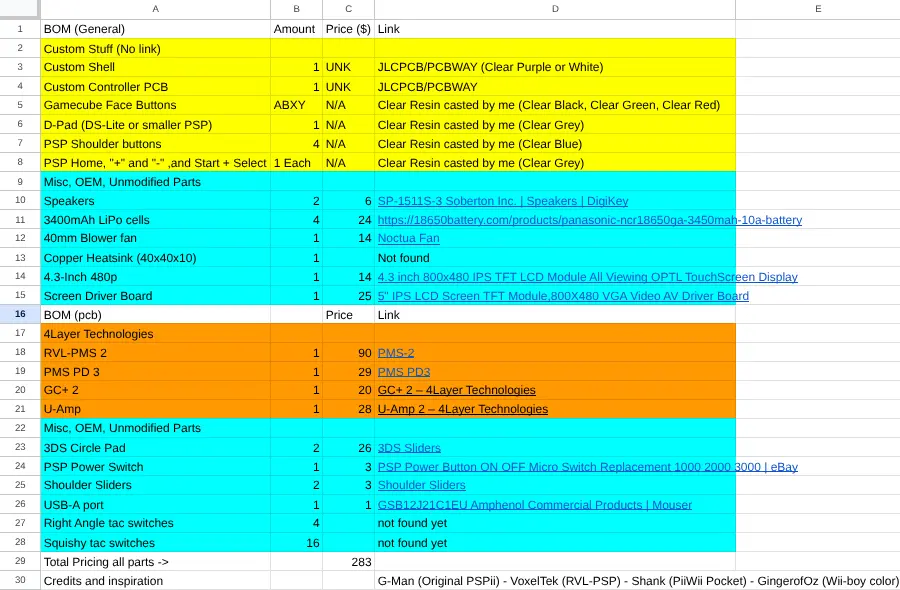This screenshot has height=590, width=900.
Task: Open the 3DS Sliders link
Action: pyautogui.click(x=409, y=448)
